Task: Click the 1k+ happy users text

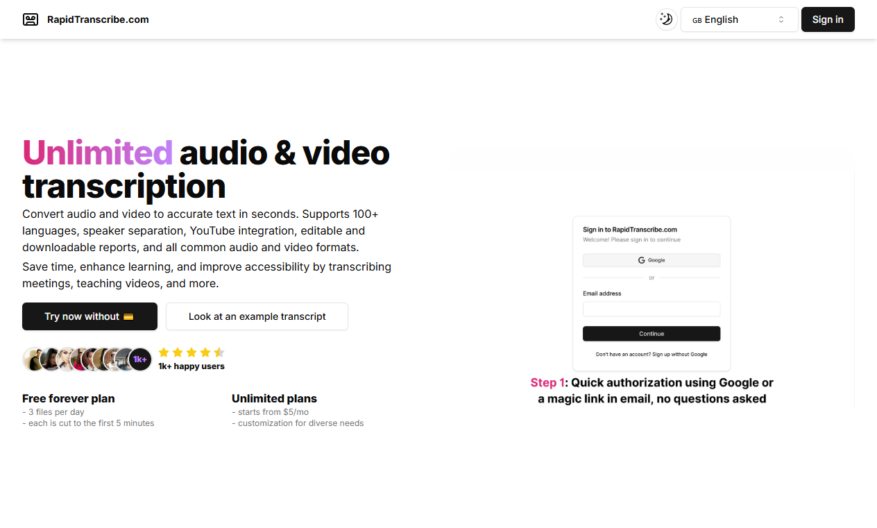Action: click(191, 366)
